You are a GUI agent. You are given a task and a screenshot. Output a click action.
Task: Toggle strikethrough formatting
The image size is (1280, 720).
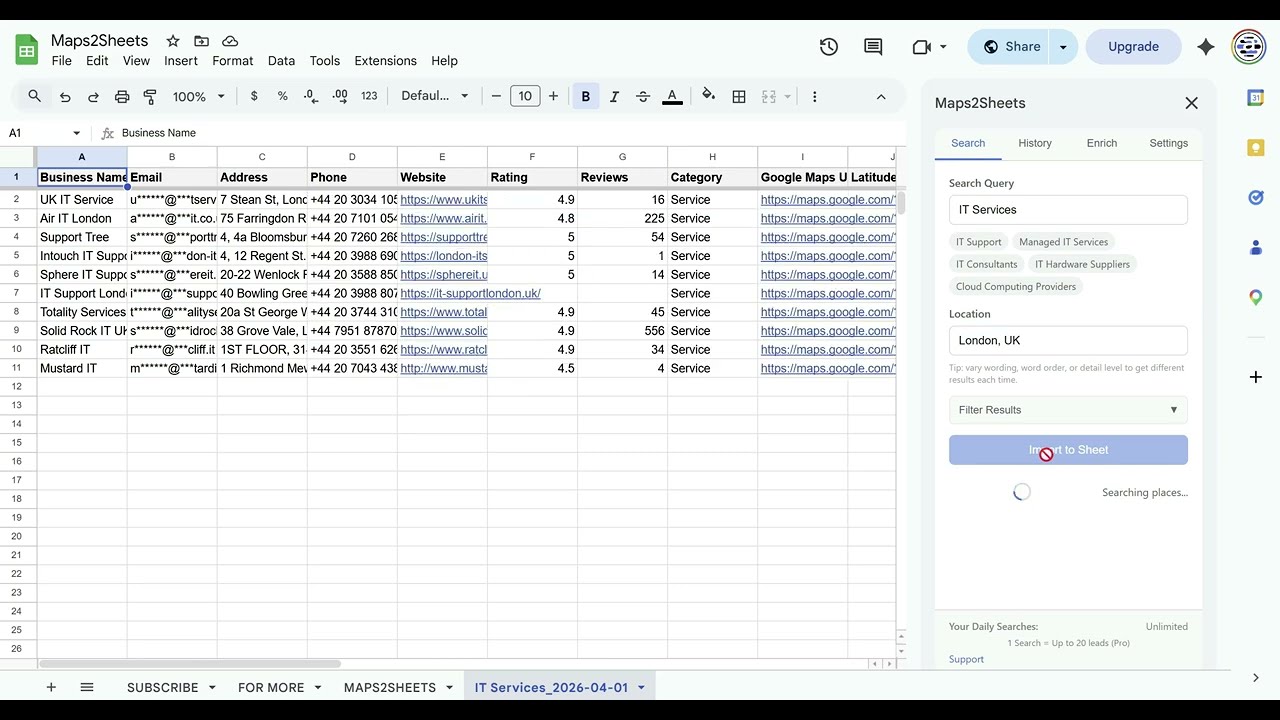point(643,96)
